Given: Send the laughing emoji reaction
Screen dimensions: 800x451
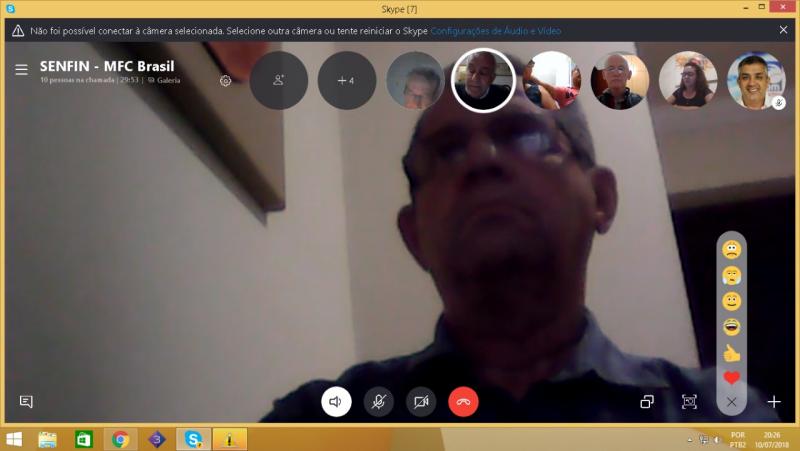Looking at the screenshot, I should point(731,327).
